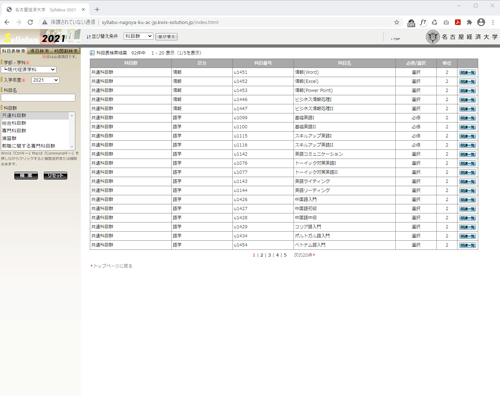Open the Chrome extensions puzzle icon
Image resolution: width=500 pixels, height=396 pixels.
click(469, 22)
